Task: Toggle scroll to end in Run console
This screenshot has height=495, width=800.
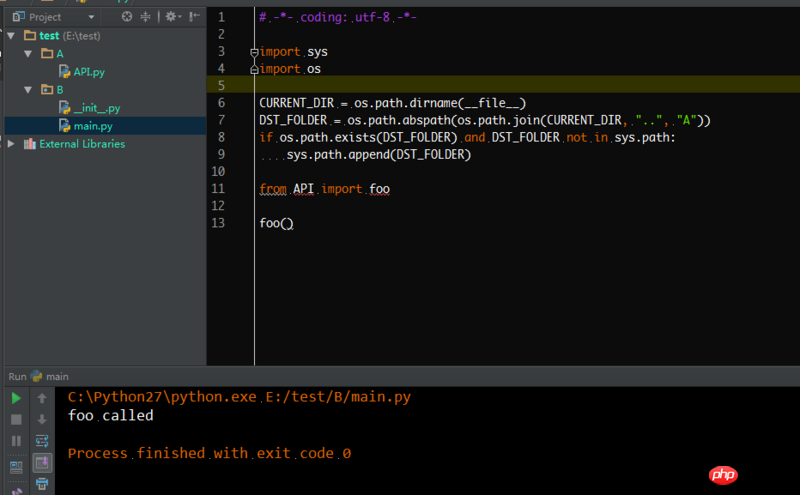Action: pyautogui.click(x=42, y=462)
